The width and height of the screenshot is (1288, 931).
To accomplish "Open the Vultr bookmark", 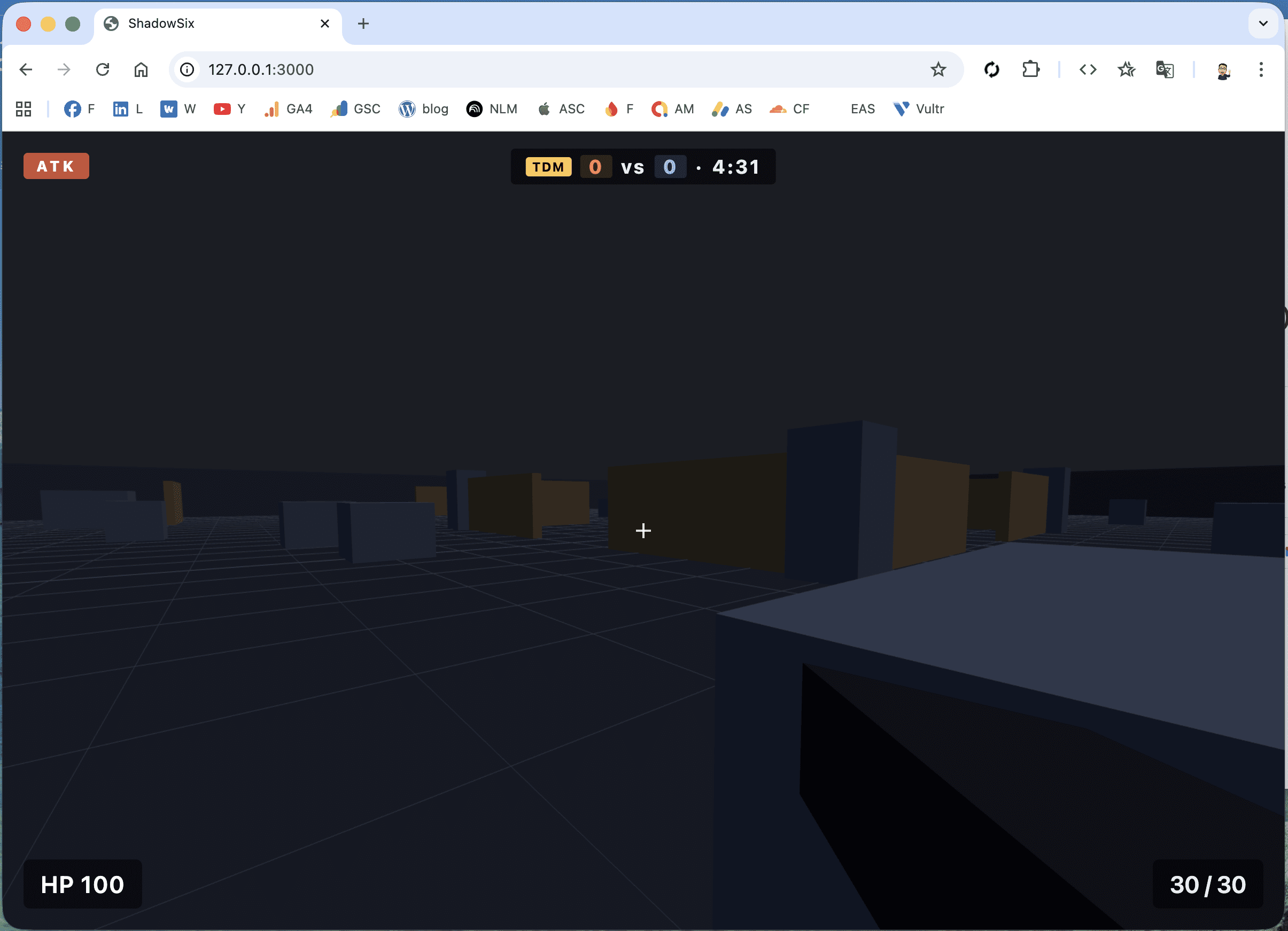I will (918, 108).
